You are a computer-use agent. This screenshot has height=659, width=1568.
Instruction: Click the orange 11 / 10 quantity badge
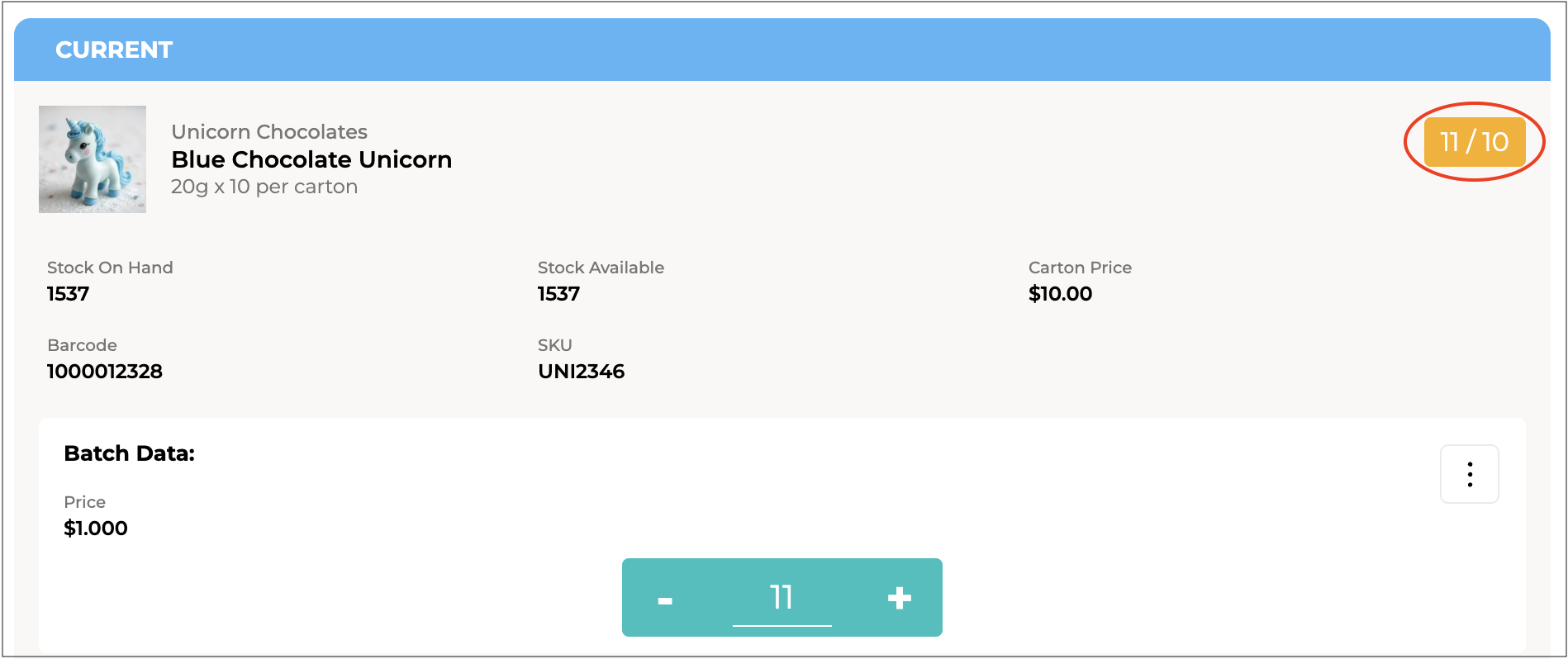[x=1474, y=142]
